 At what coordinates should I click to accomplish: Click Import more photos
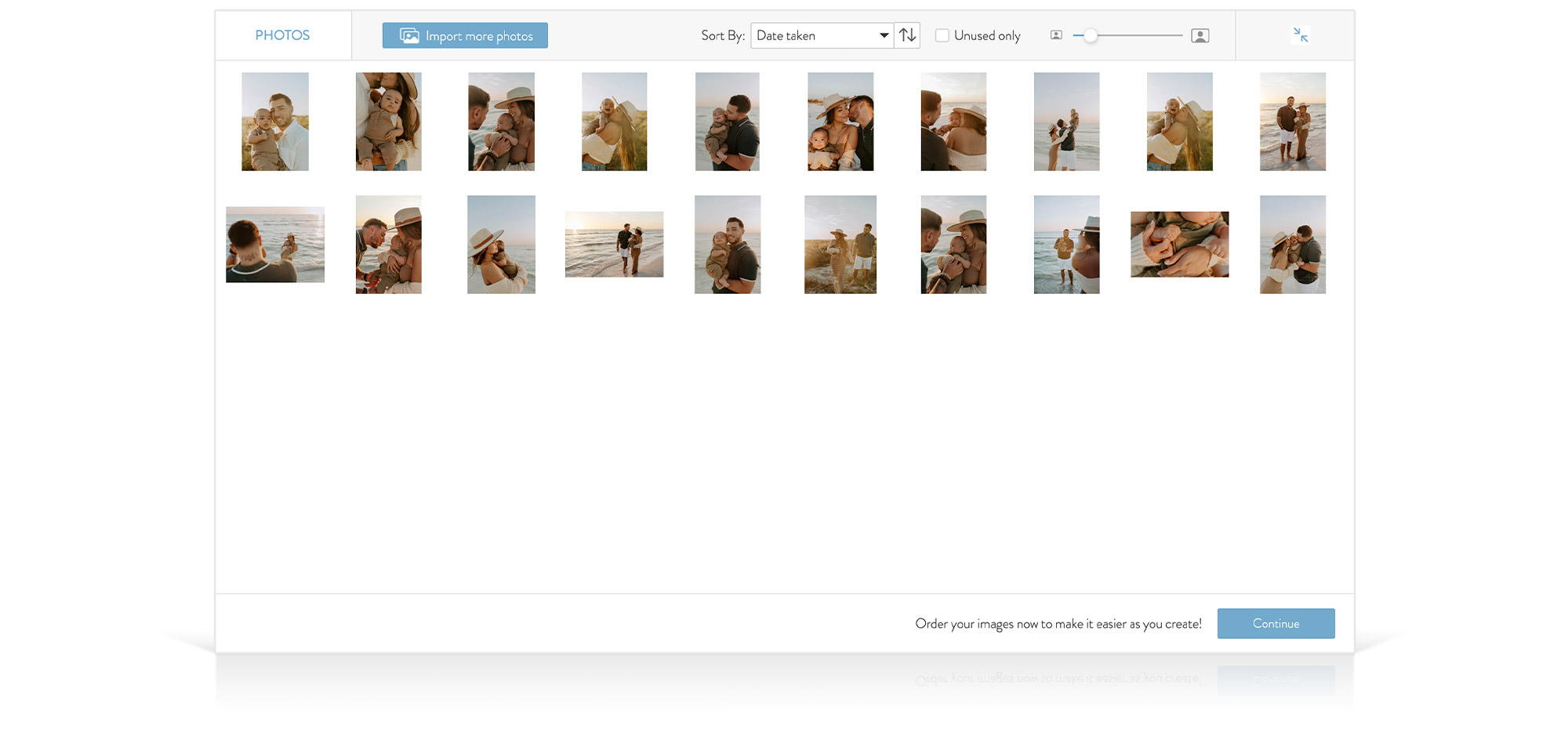[x=465, y=35]
